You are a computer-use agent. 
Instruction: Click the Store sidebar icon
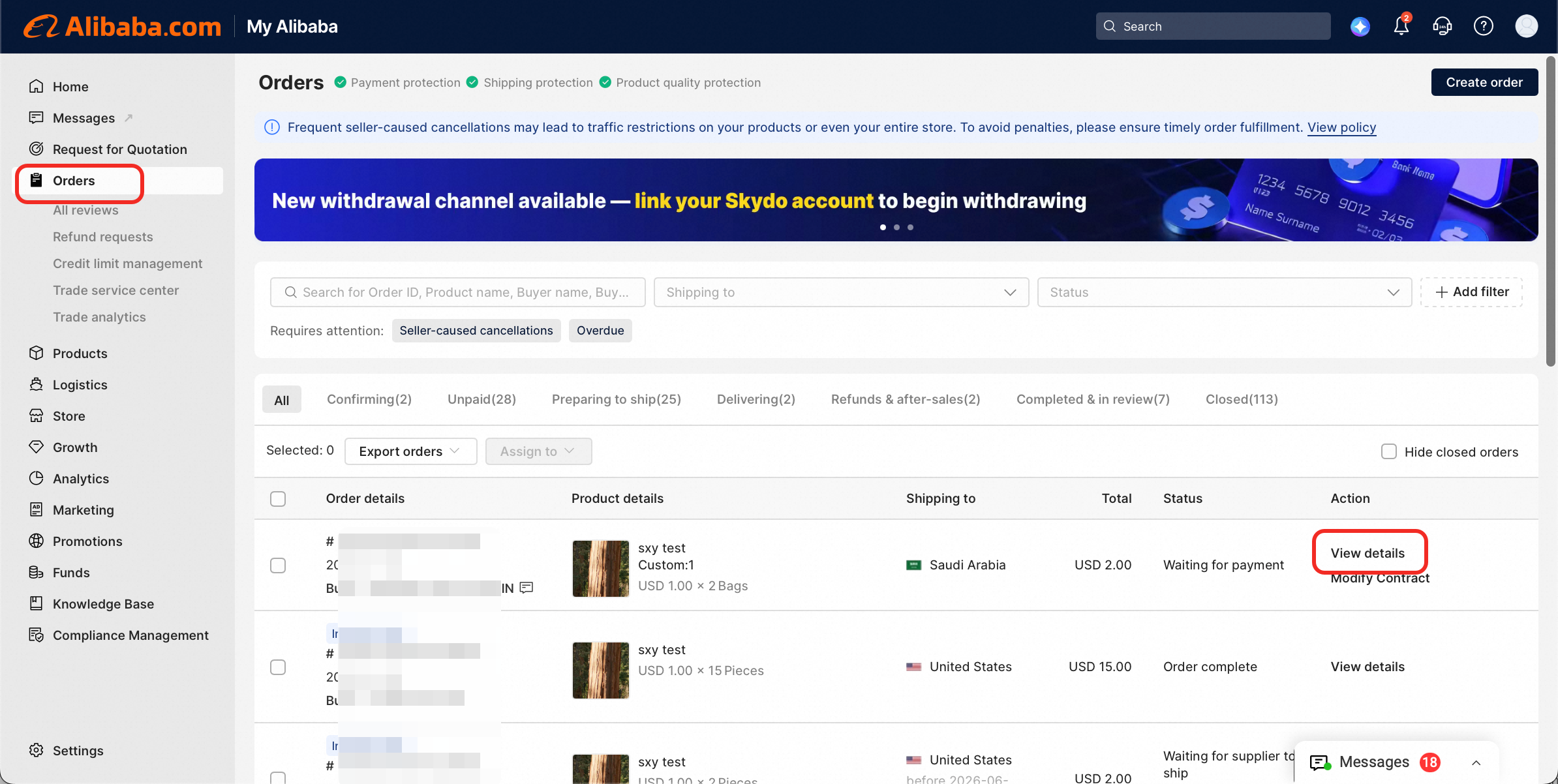[37, 416]
